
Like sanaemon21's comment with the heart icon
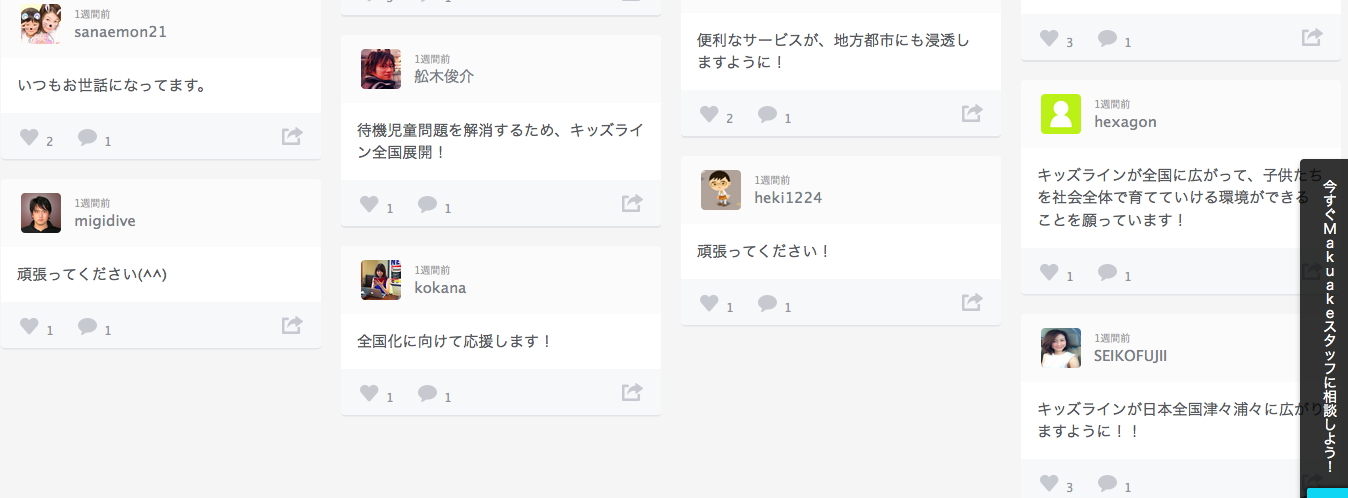pyautogui.click(x=29, y=138)
